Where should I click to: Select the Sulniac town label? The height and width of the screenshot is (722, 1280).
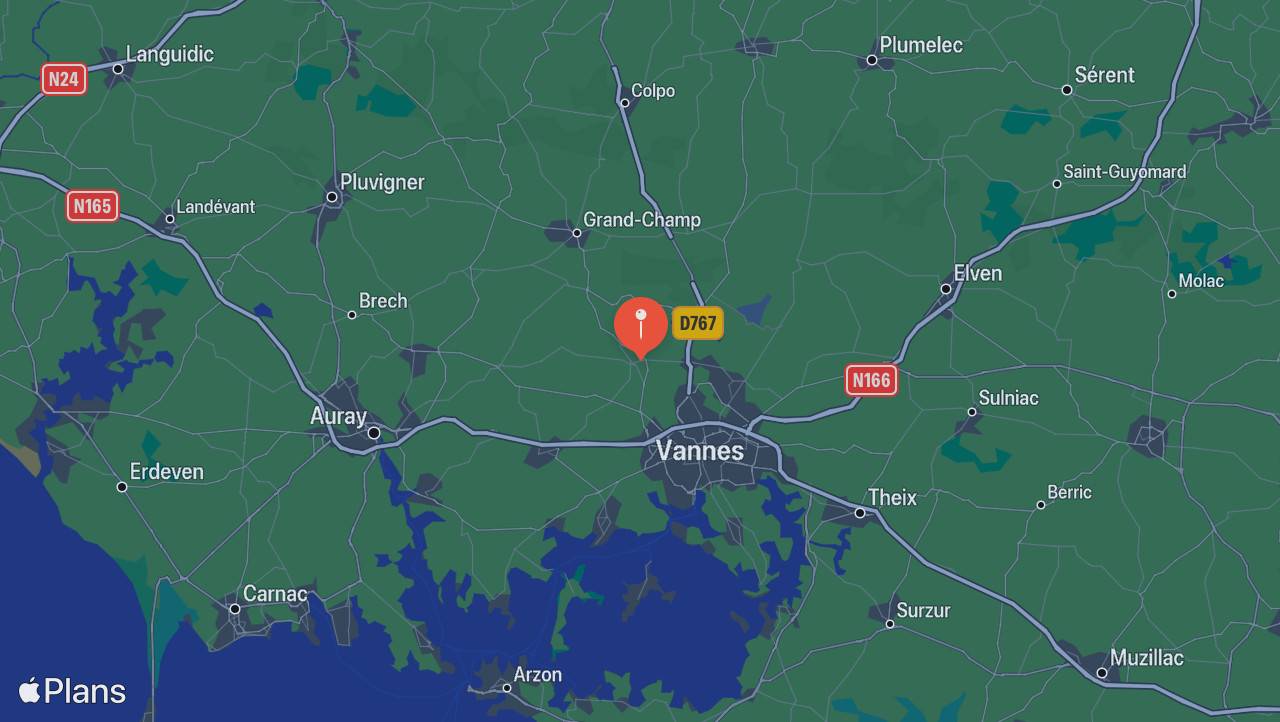[1008, 398]
